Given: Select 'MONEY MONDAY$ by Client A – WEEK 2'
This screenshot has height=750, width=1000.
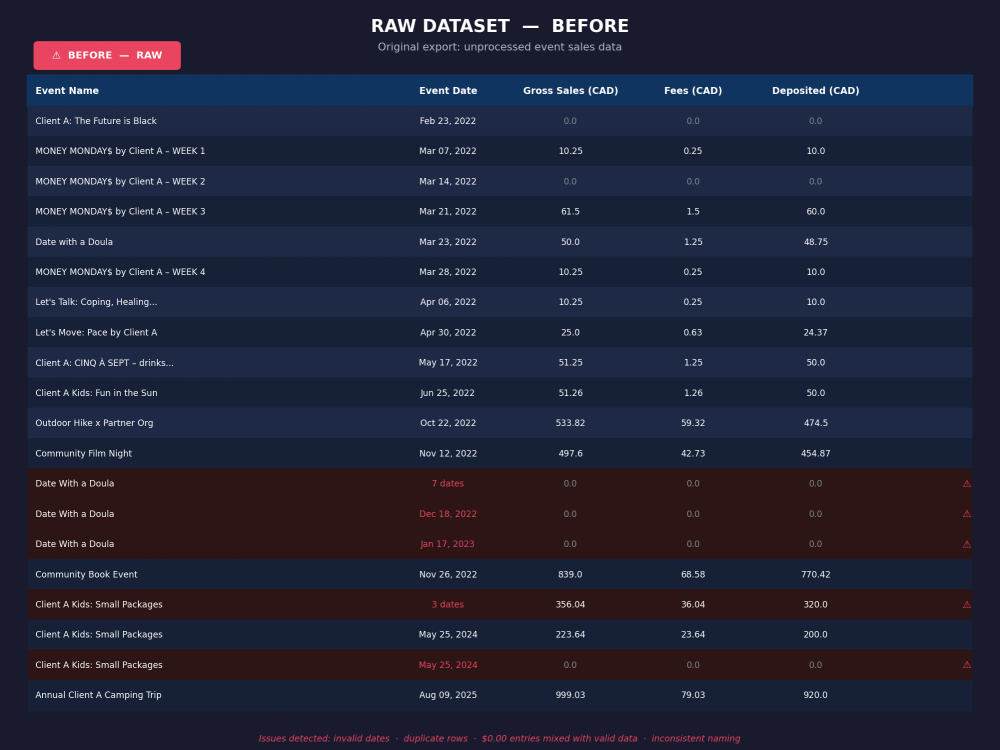Looking at the screenshot, I should (x=120, y=181).
